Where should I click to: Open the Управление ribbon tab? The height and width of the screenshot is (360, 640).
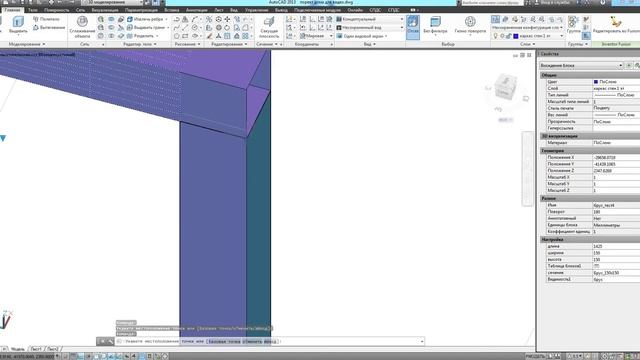point(257,10)
